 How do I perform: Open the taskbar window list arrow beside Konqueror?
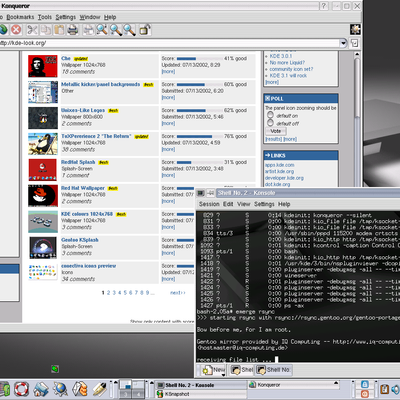pyautogui.click(x=336, y=384)
